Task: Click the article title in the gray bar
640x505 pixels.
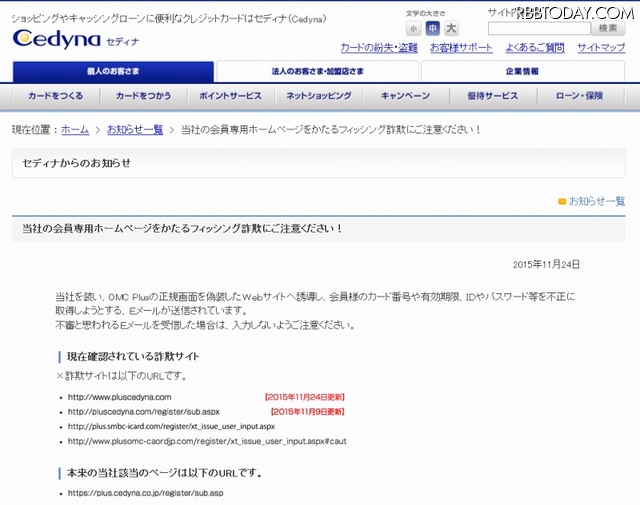Action: (182, 229)
